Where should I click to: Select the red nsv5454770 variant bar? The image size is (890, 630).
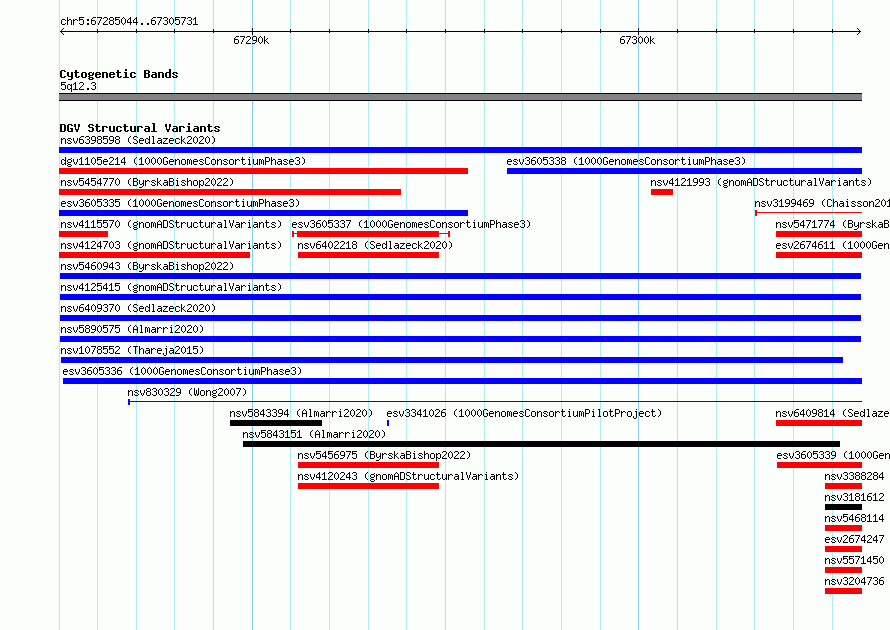pos(230,192)
